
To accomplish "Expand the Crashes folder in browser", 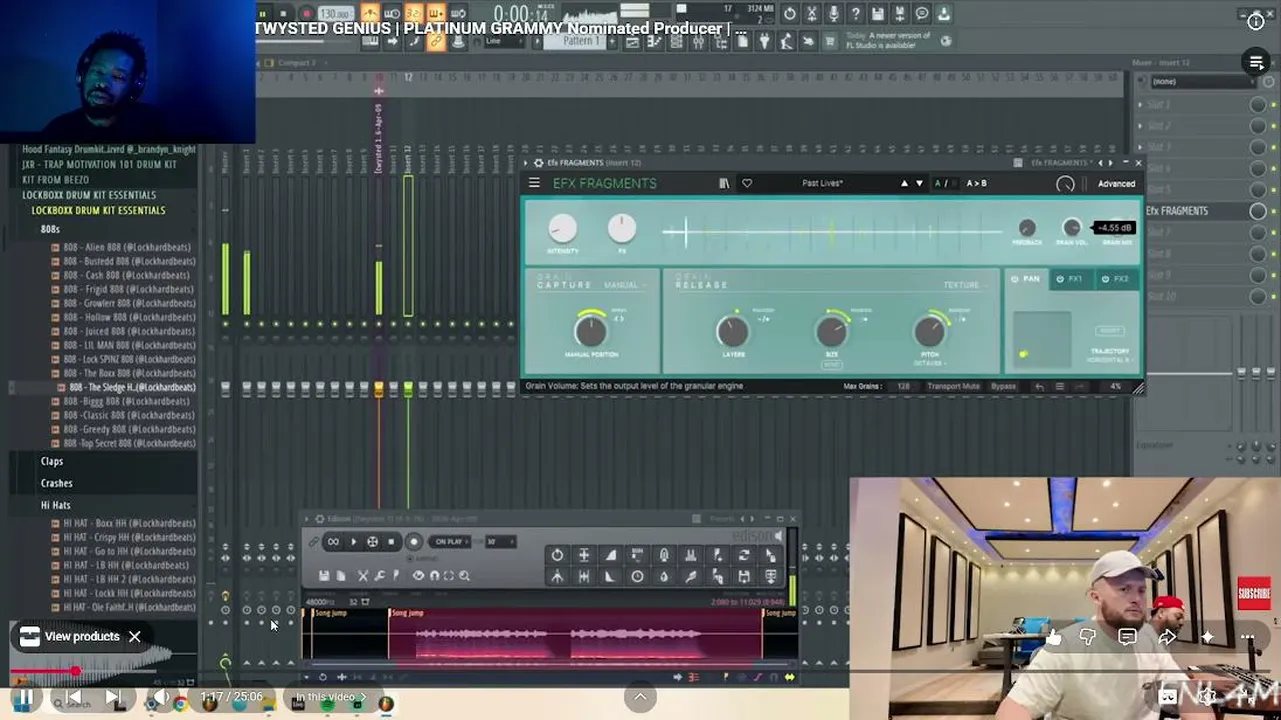I will 57,483.
